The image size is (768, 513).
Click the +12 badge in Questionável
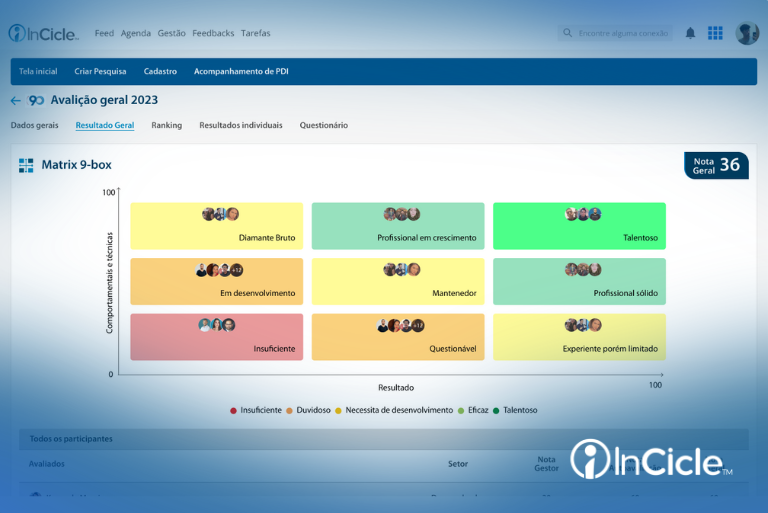[x=418, y=325]
